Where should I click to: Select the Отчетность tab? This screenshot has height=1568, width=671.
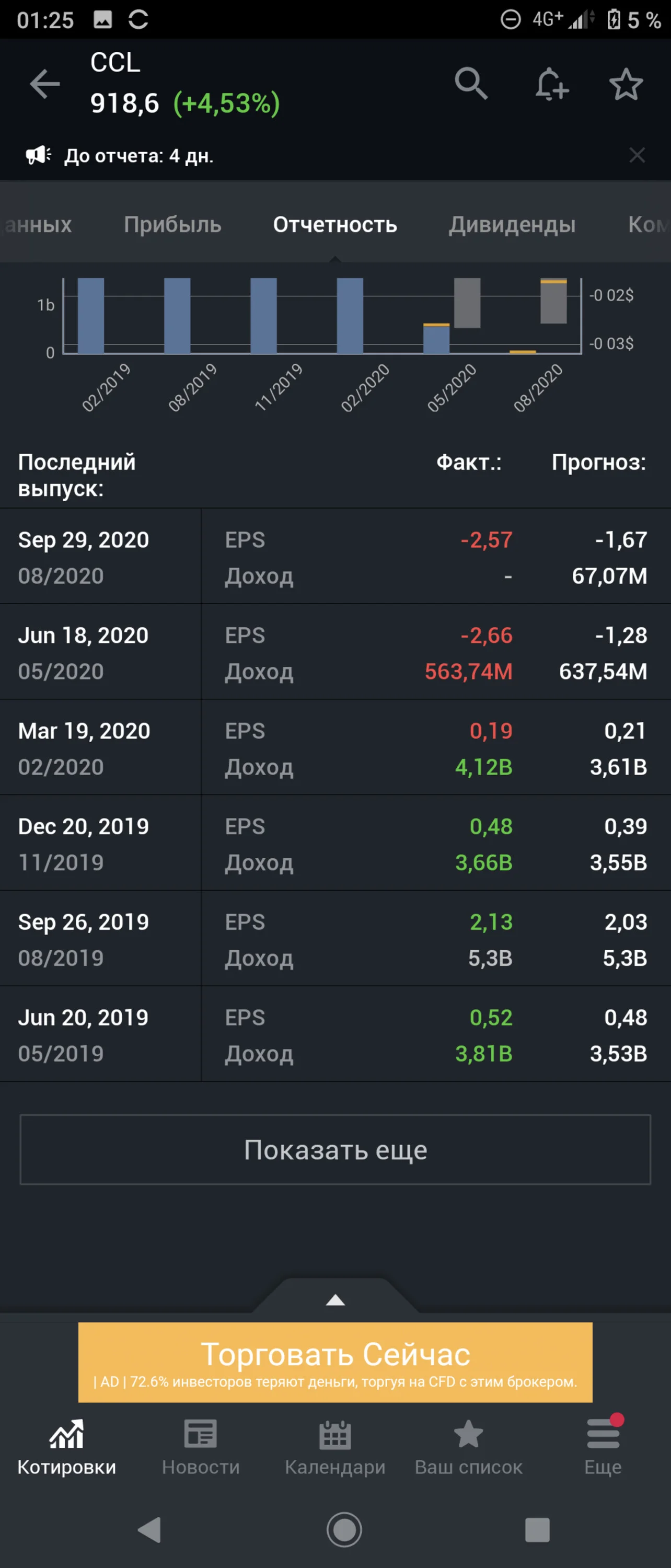(335, 225)
